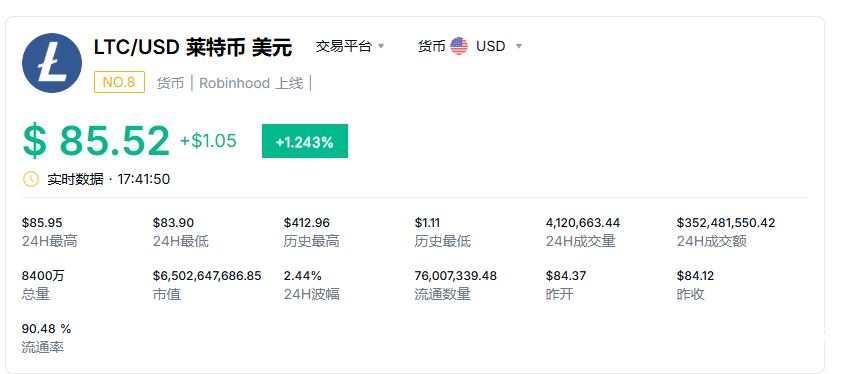Click the 实时数据 · 17:41:50 timestamp

coord(109,179)
